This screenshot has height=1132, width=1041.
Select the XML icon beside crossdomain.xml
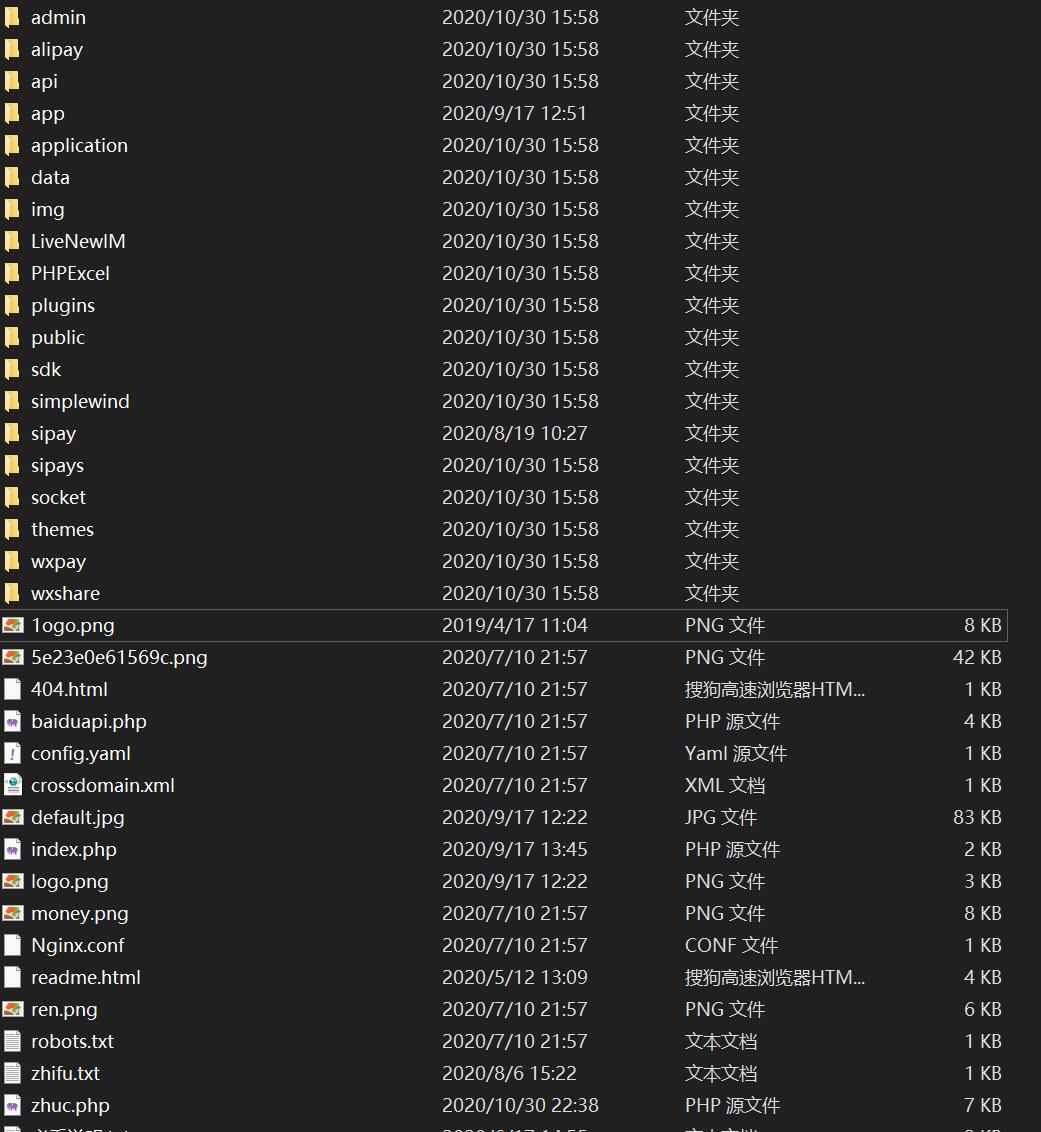pos(12,786)
